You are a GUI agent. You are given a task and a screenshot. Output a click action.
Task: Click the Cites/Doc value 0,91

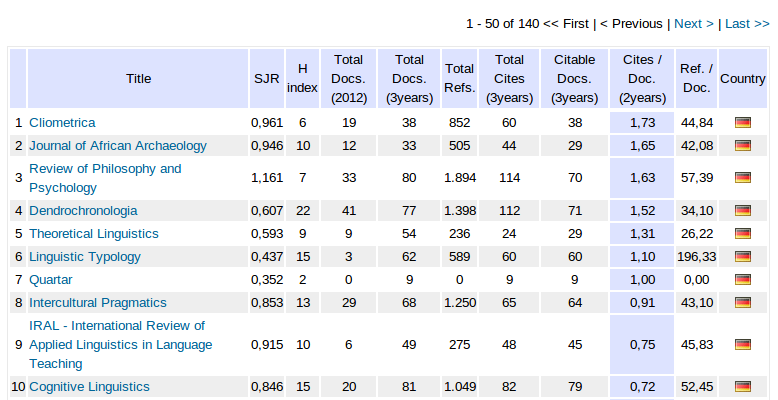(x=643, y=302)
